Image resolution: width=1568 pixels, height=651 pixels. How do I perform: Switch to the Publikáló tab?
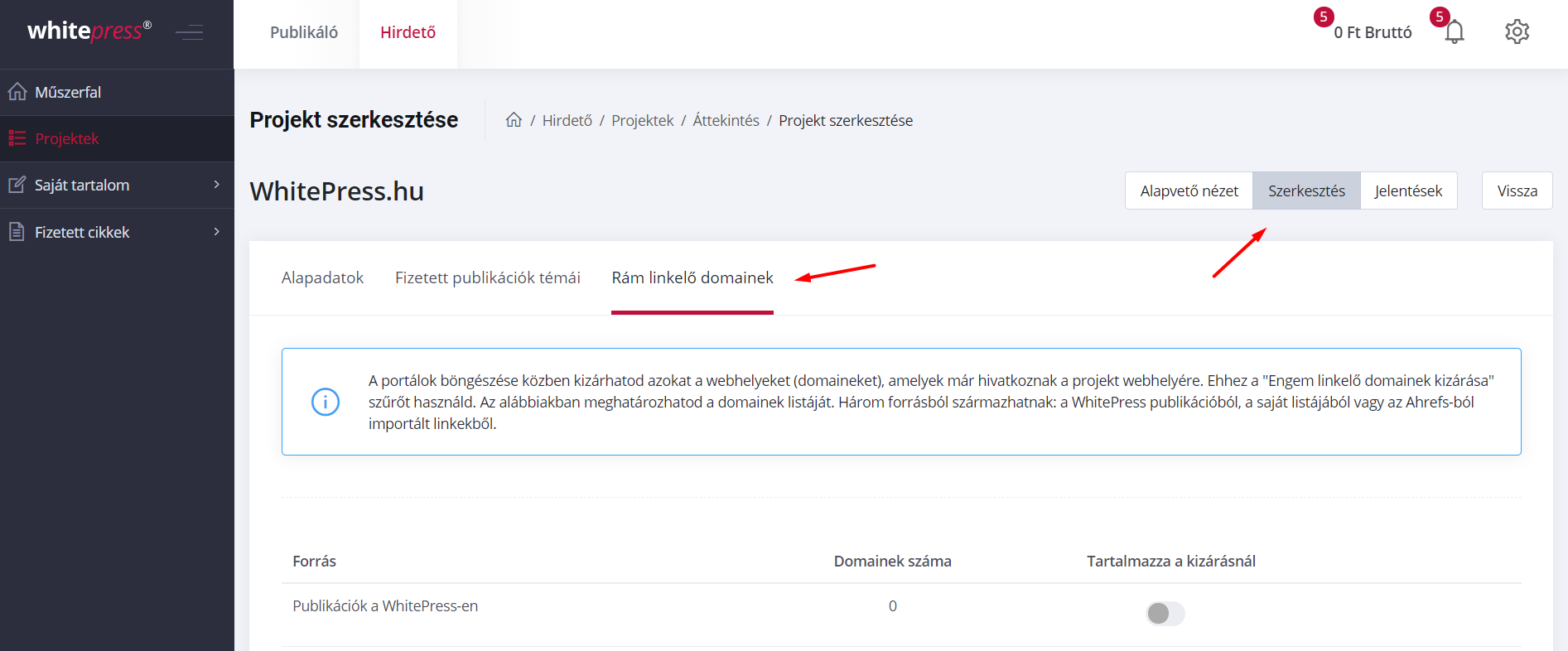pyautogui.click(x=304, y=32)
